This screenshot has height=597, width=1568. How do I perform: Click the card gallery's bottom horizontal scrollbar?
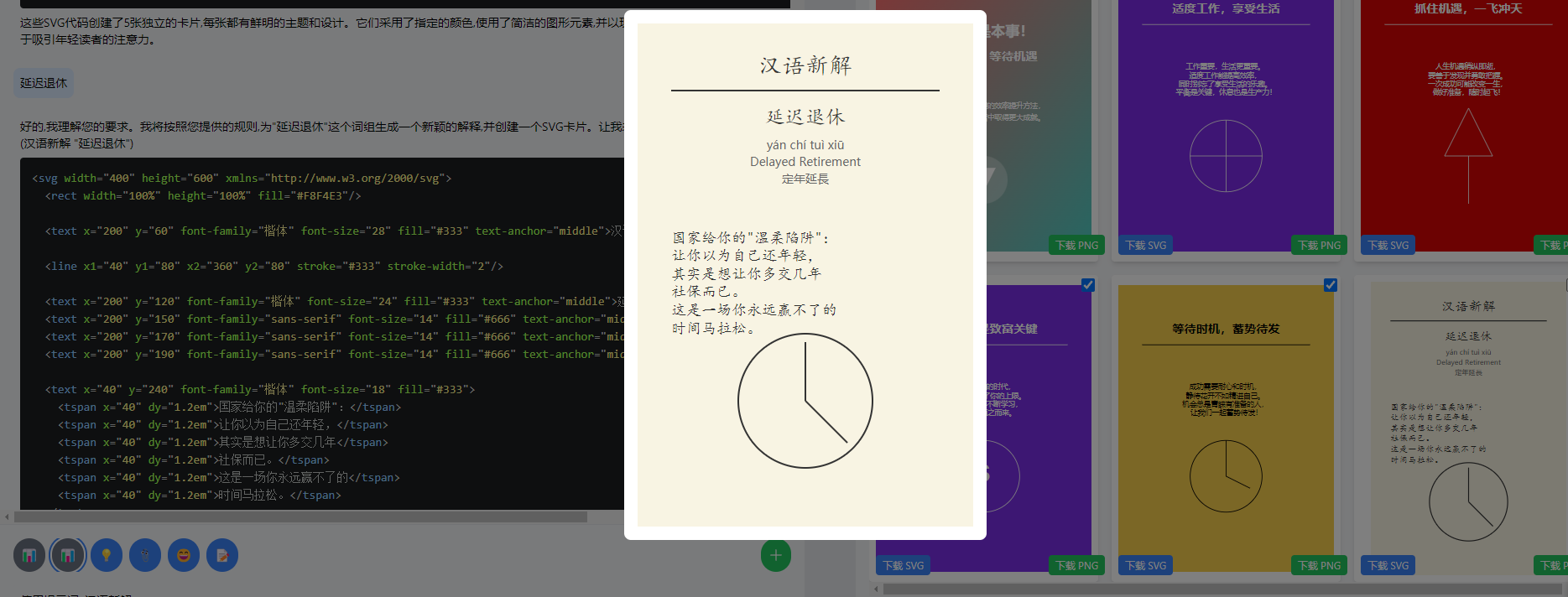click(x=1216, y=589)
